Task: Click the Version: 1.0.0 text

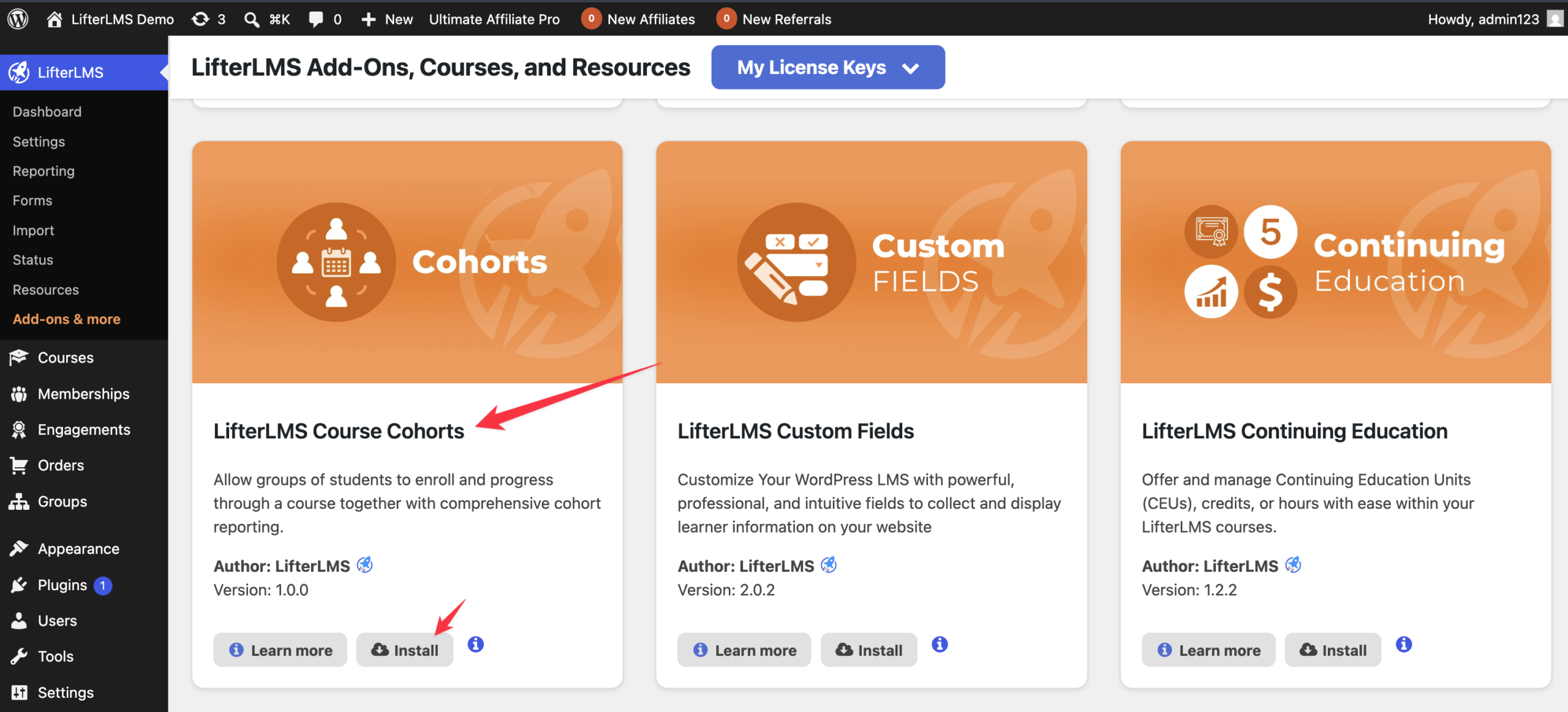Action: pos(261,590)
